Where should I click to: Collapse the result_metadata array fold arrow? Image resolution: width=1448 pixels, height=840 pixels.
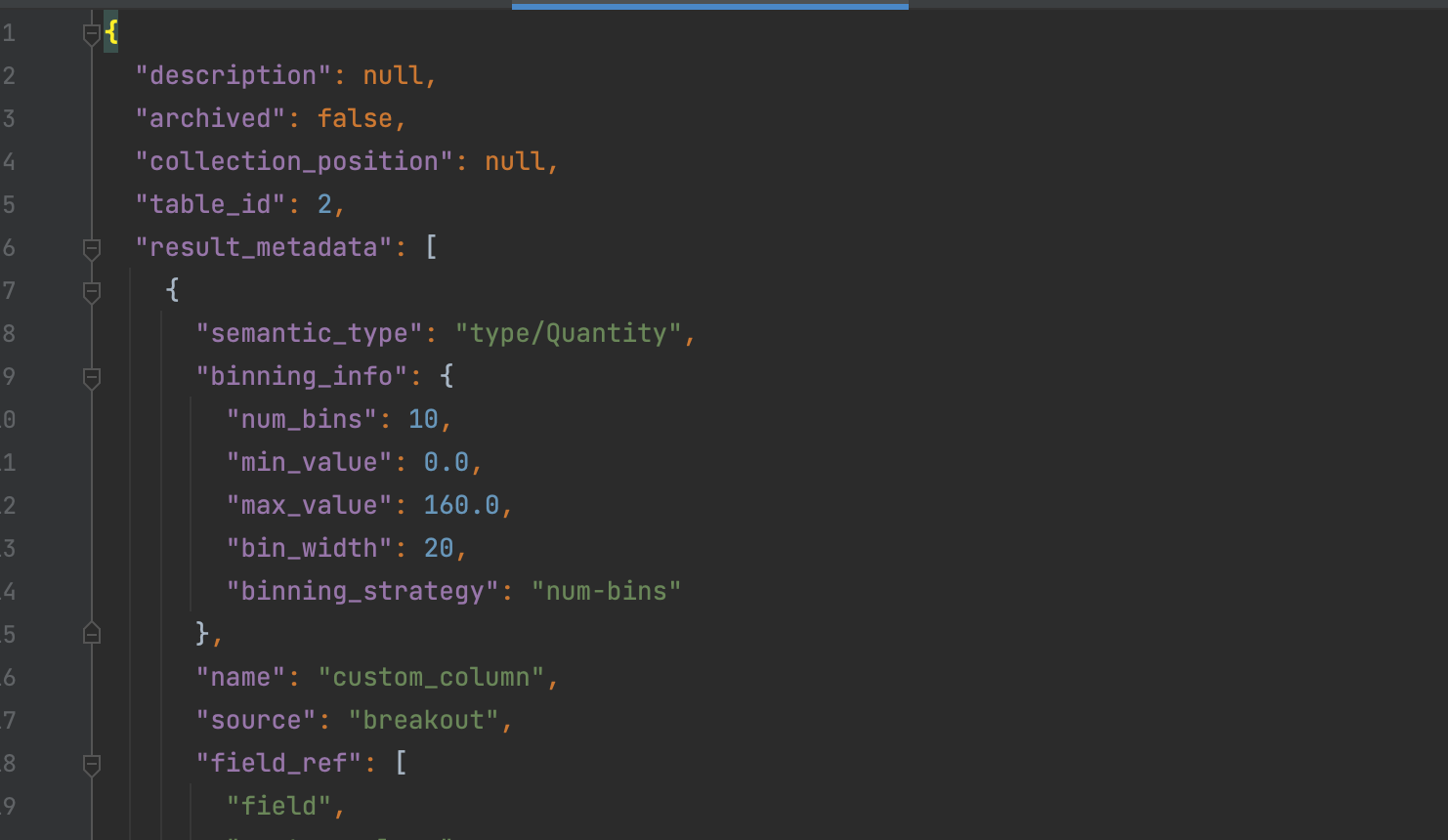tap(92, 247)
